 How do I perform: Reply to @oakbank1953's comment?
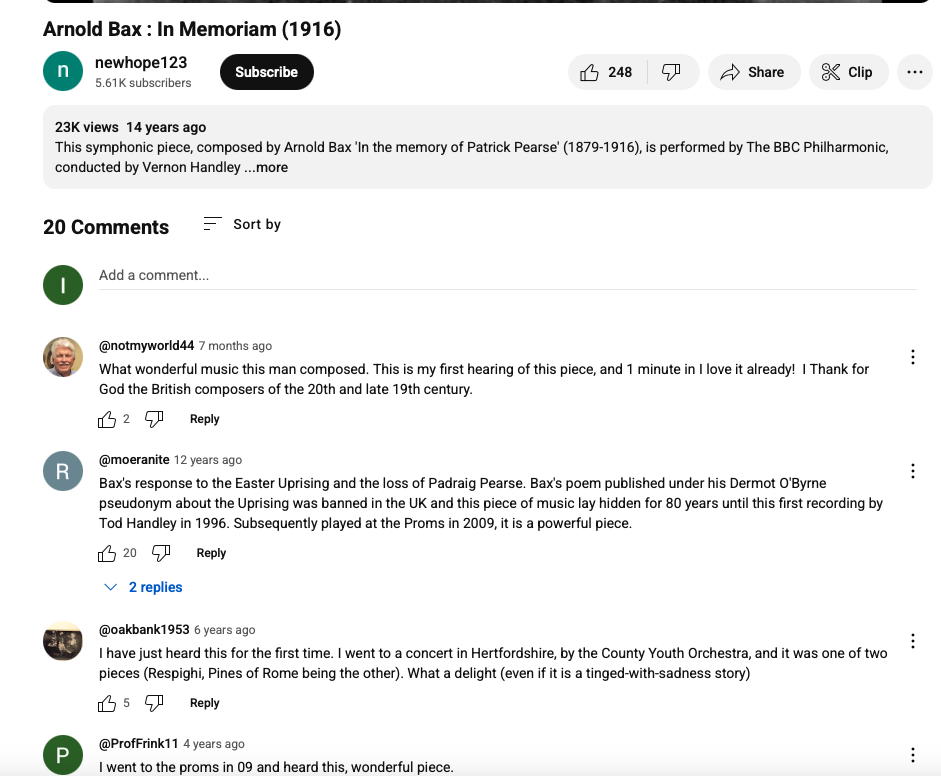click(205, 703)
